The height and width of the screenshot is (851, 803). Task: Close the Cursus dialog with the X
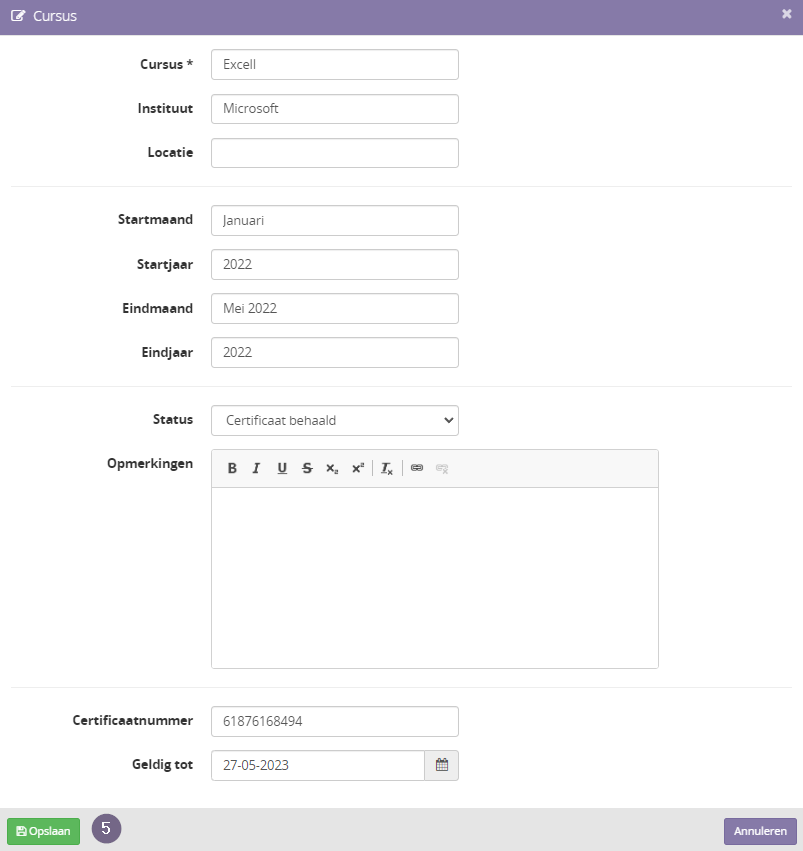(x=787, y=14)
